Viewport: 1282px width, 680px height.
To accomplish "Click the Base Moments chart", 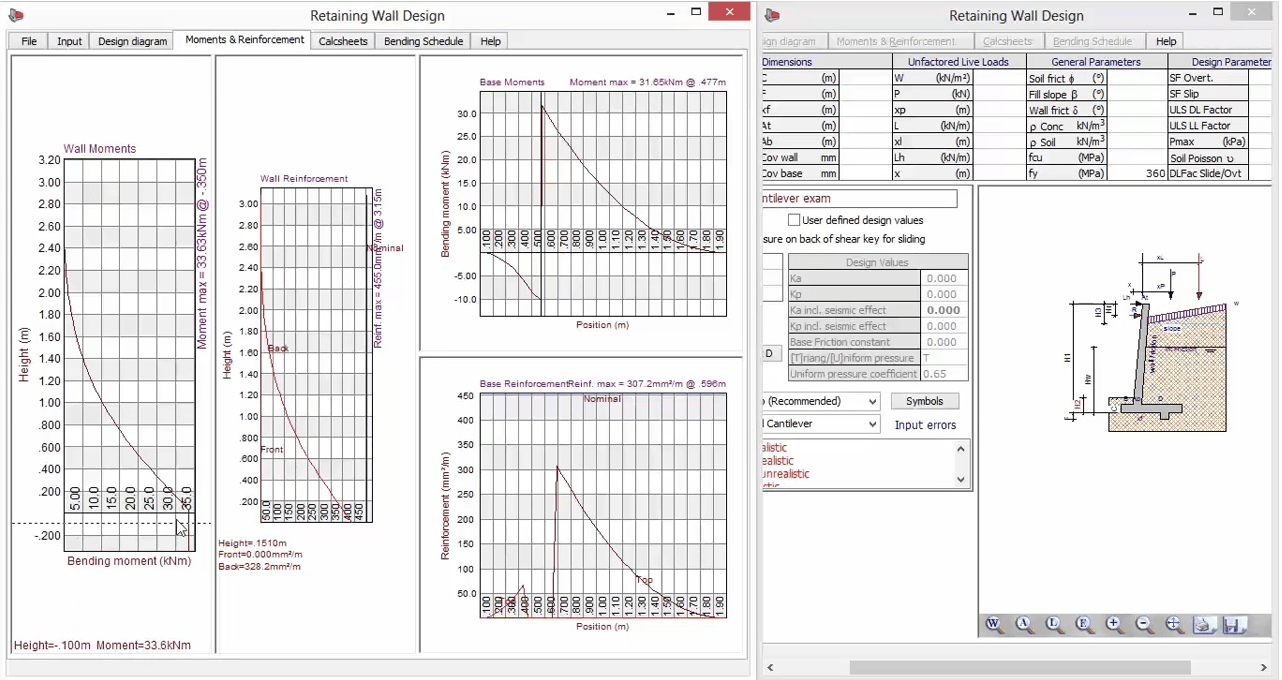I will tap(603, 203).
